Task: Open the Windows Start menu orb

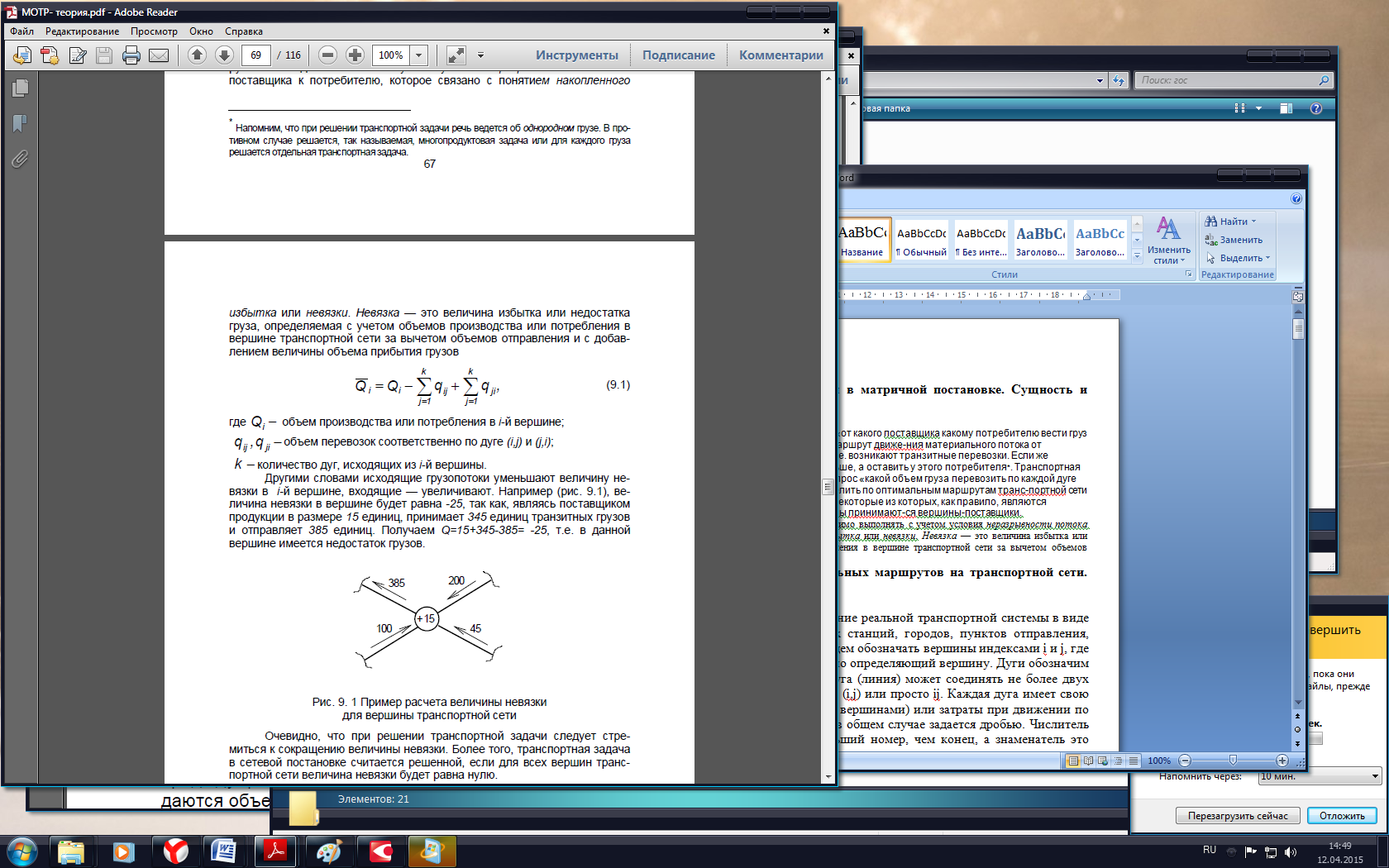Action: (21, 851)
